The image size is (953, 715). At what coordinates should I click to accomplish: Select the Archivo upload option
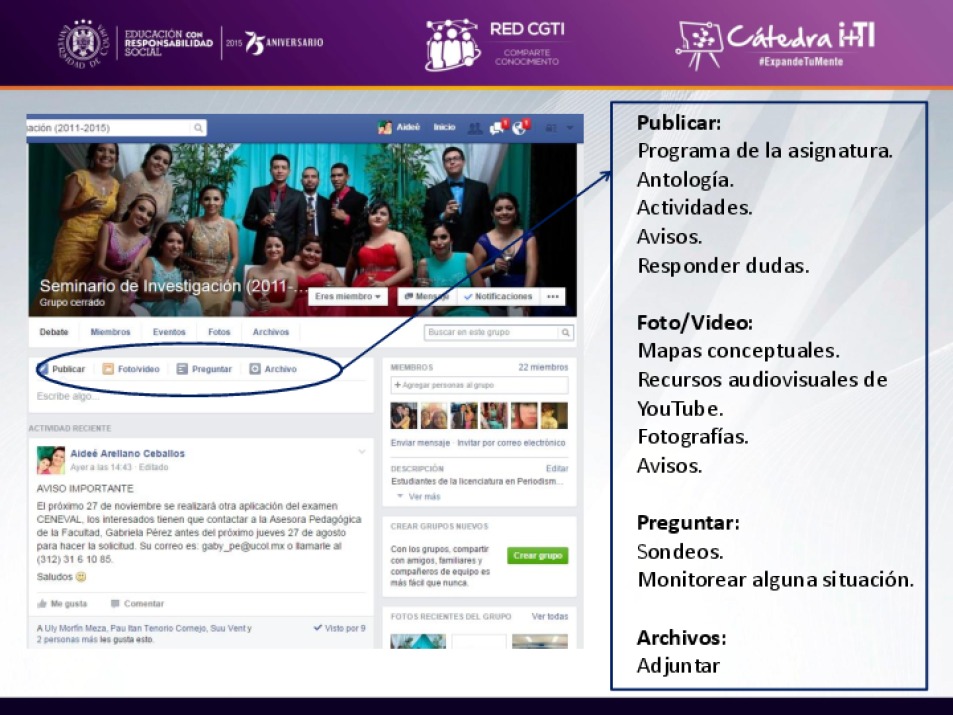click(x=273, y=369)
